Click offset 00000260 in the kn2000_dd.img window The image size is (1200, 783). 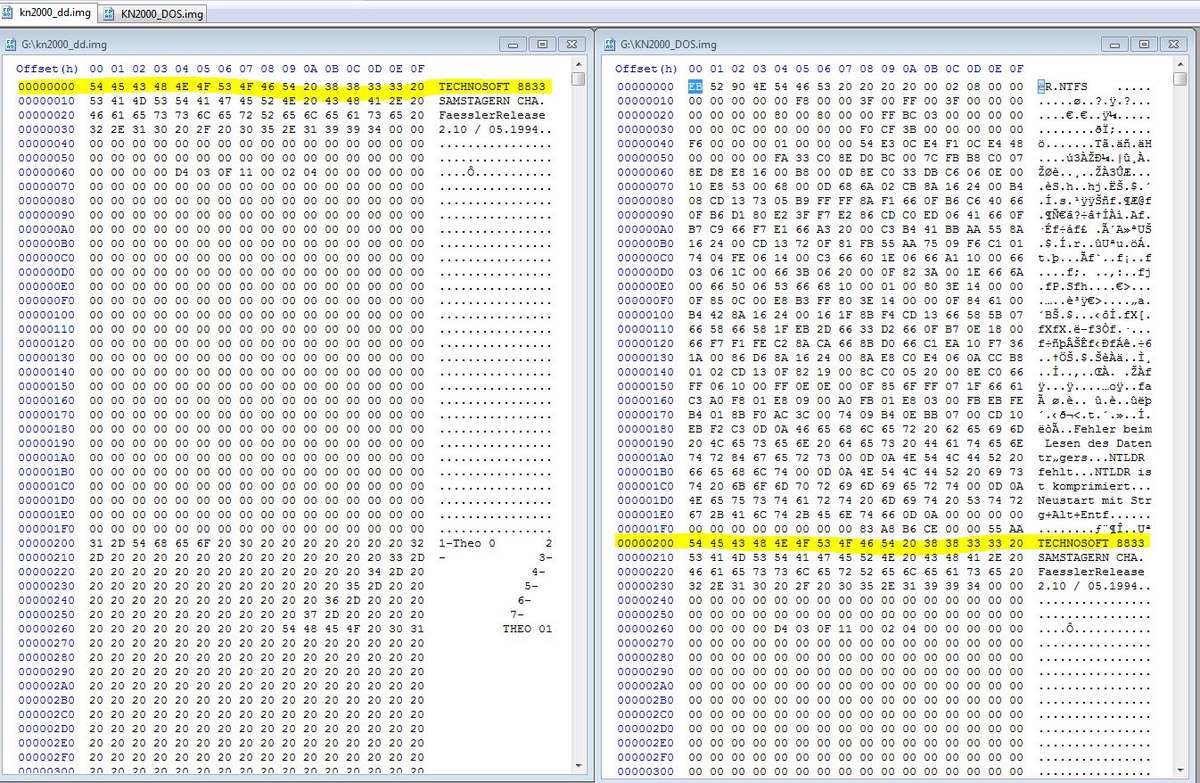click(x=47, y=627)
